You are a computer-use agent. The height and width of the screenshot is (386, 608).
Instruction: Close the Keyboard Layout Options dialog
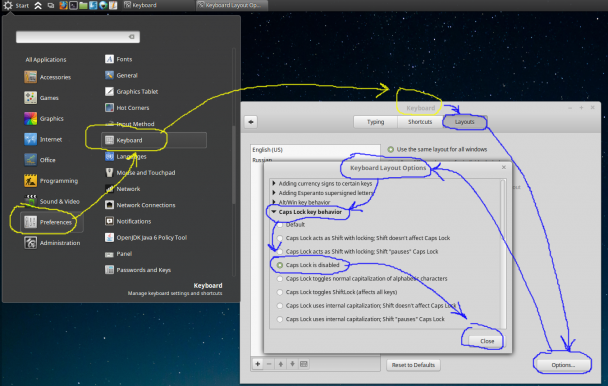[x=487, y=341]
